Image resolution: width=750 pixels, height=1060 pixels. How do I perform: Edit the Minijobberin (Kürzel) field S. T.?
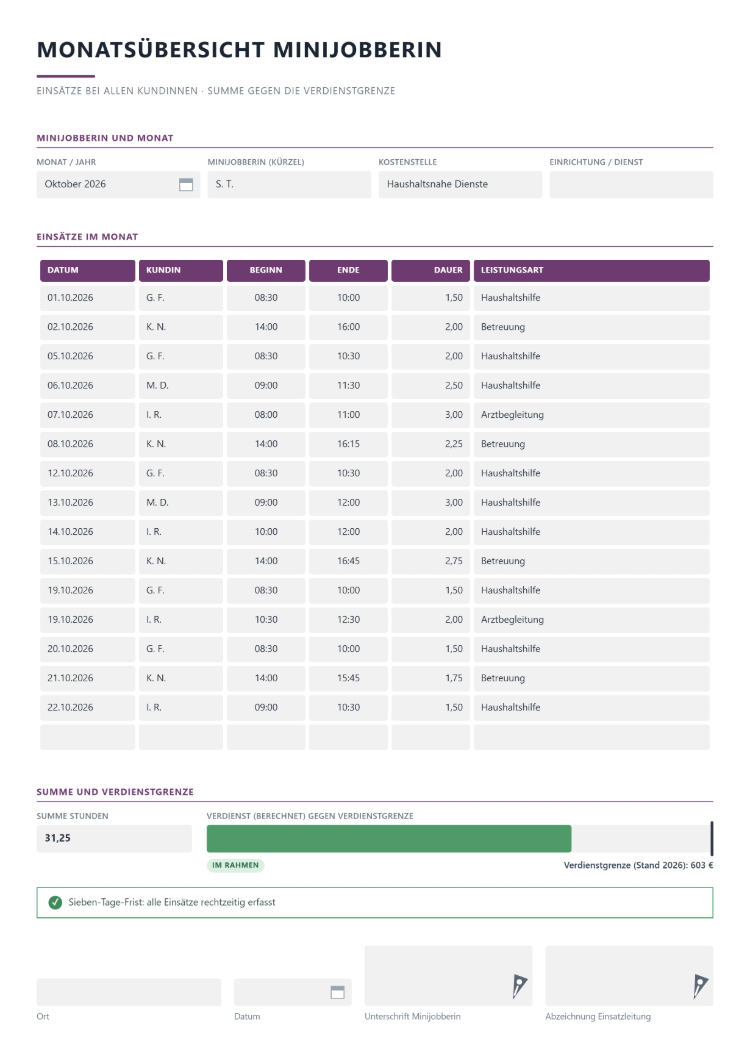pos(289,185)
